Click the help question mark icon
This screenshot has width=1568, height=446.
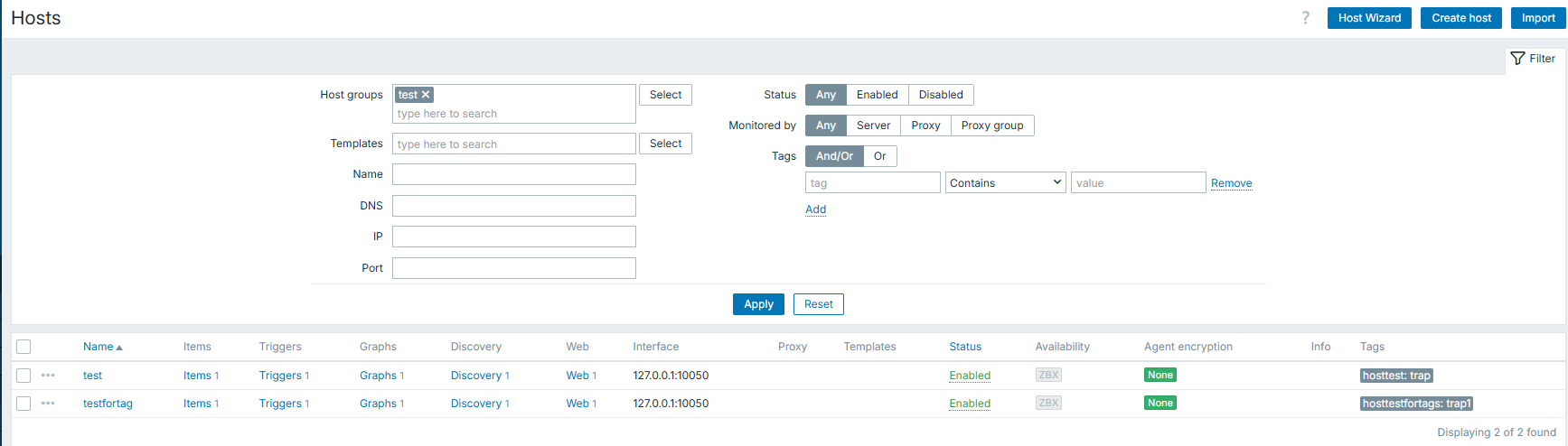click(1305, 18)
